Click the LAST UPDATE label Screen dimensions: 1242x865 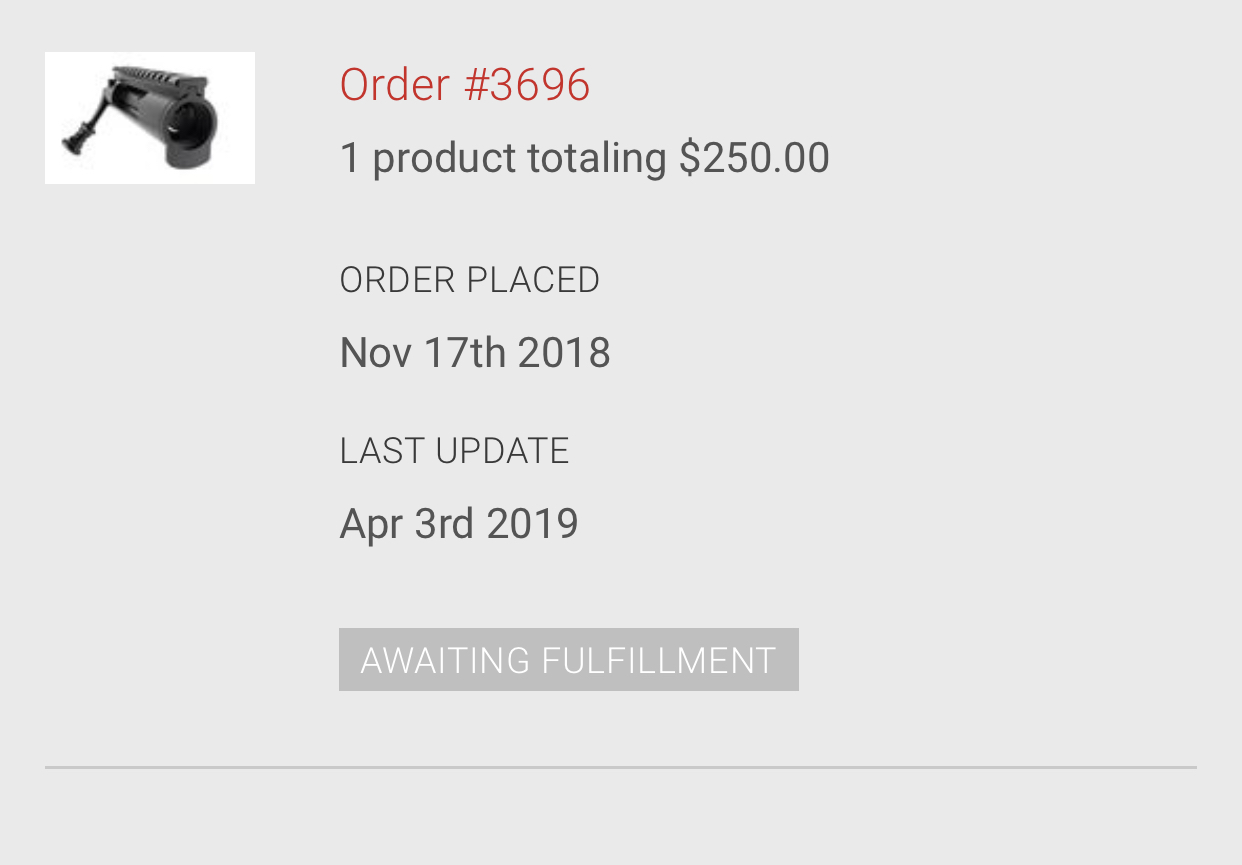click(x=454, y=451)
